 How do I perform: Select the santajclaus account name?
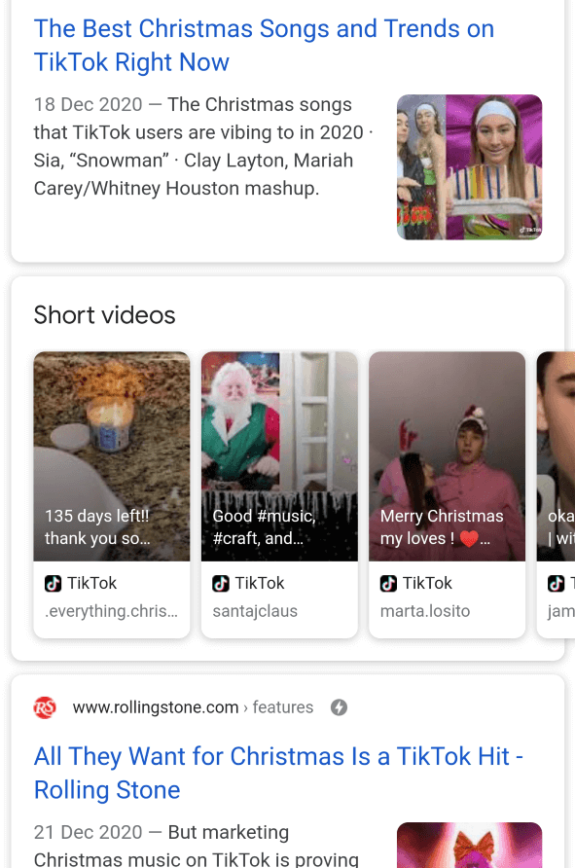(x=255, y=611)
